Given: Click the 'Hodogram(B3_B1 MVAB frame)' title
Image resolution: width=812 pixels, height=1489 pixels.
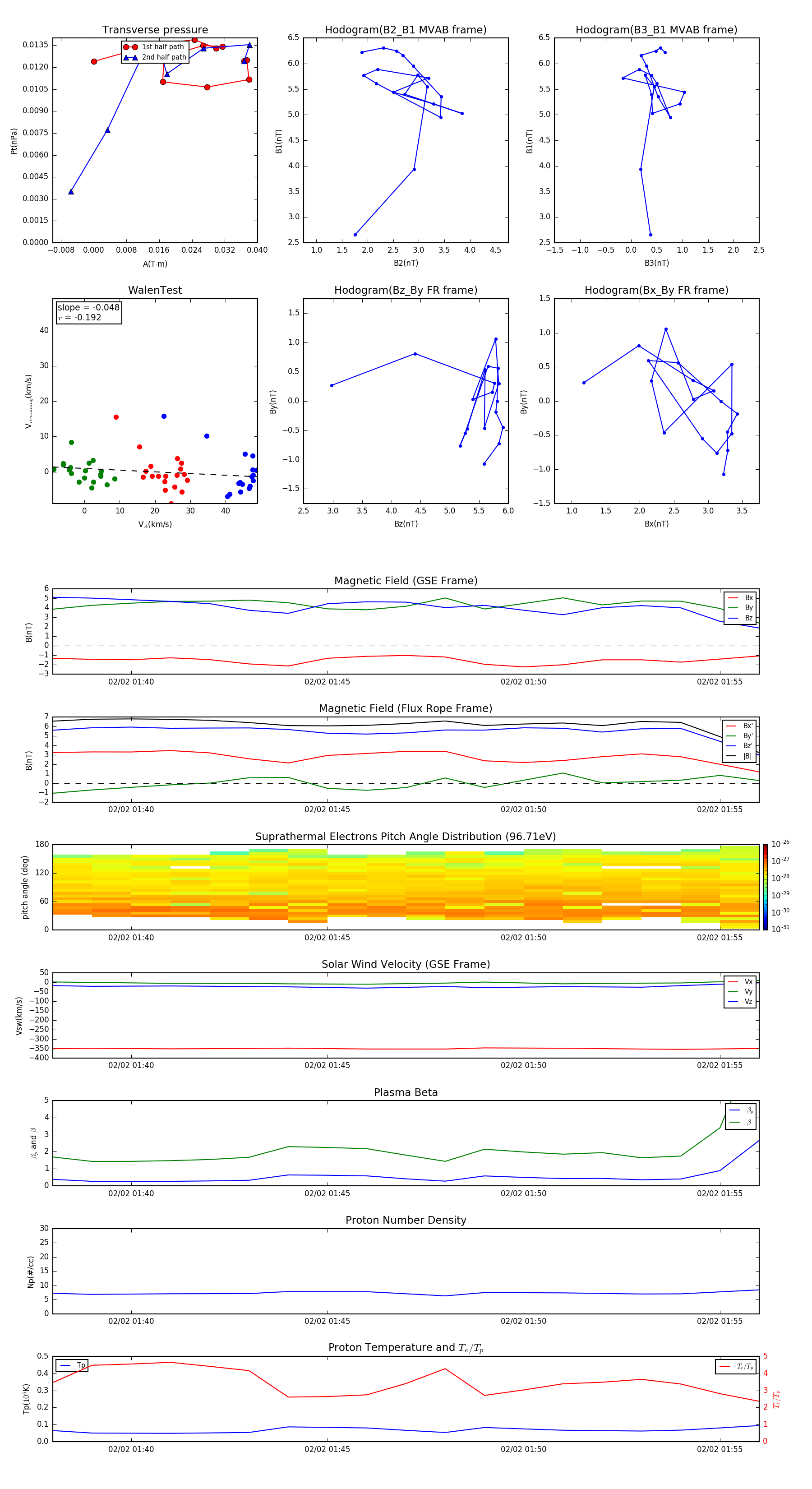Looking at the screenshot, I should (656, 30).
